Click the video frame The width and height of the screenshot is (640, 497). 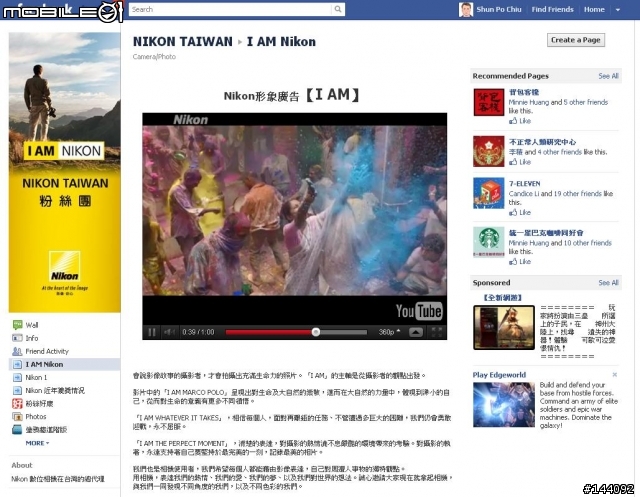click(294, 210)
